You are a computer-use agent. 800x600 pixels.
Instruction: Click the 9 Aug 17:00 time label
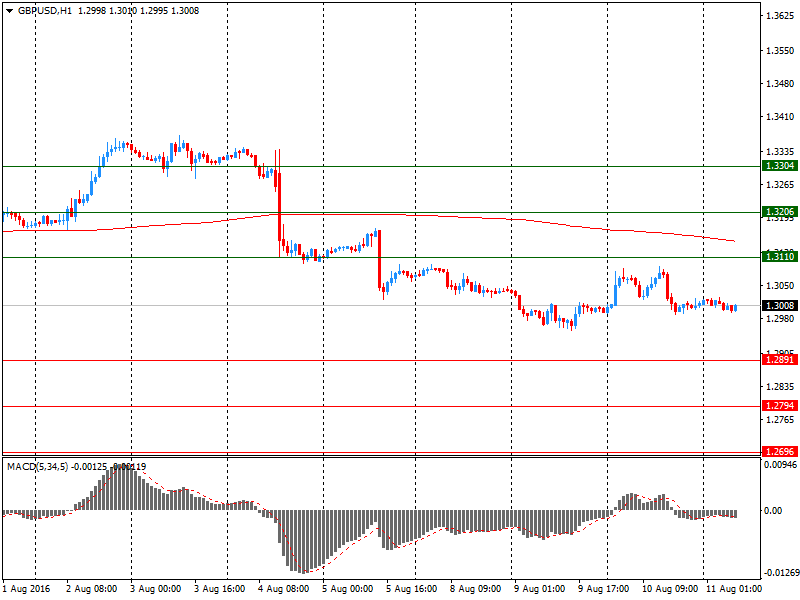pos(604,589)
